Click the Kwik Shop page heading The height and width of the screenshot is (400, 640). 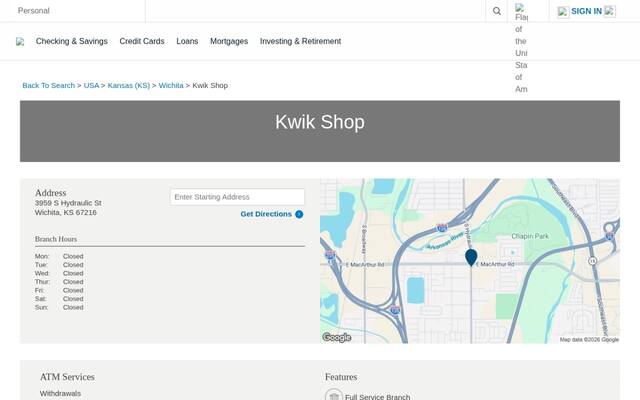(320, 122)
